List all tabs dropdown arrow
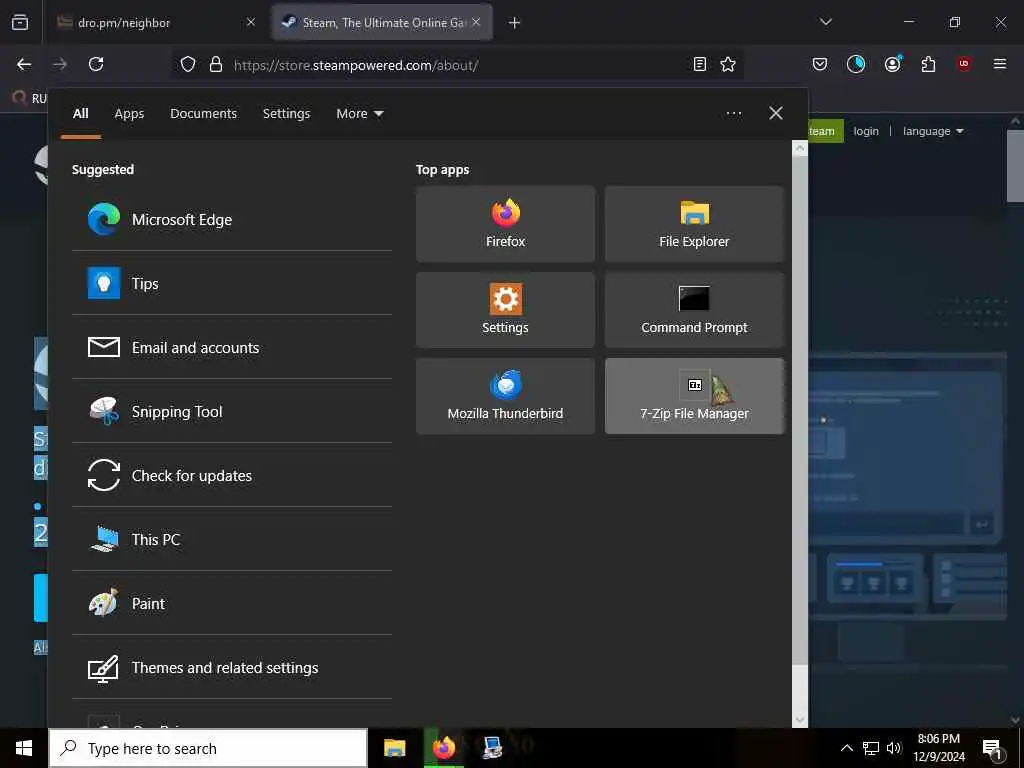The width and height of the screenshot is (1024, 768). tap(826, 22)
